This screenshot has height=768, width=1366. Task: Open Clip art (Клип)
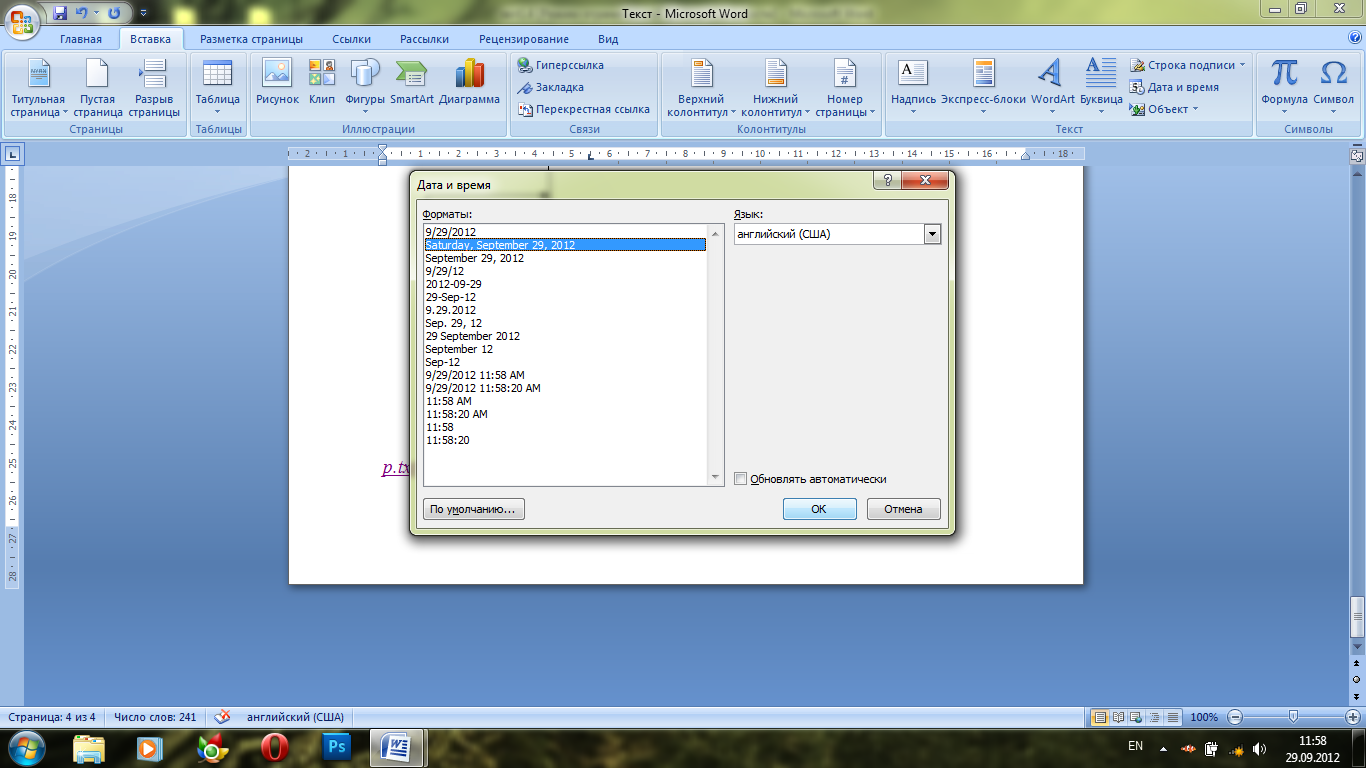(x=322, y=82)
